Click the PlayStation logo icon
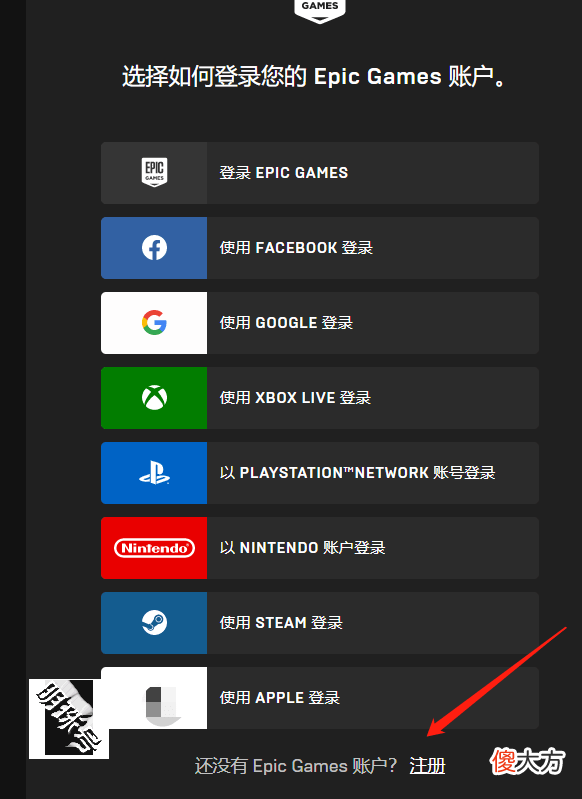582x799 pixels. pyautogui.click(x=154, y=472)
